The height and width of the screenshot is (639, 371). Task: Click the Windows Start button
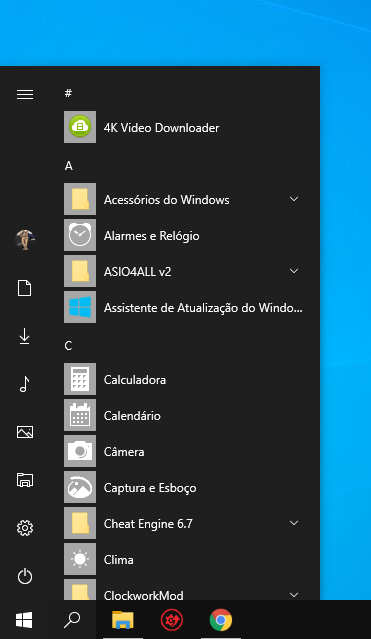point(24,620)
